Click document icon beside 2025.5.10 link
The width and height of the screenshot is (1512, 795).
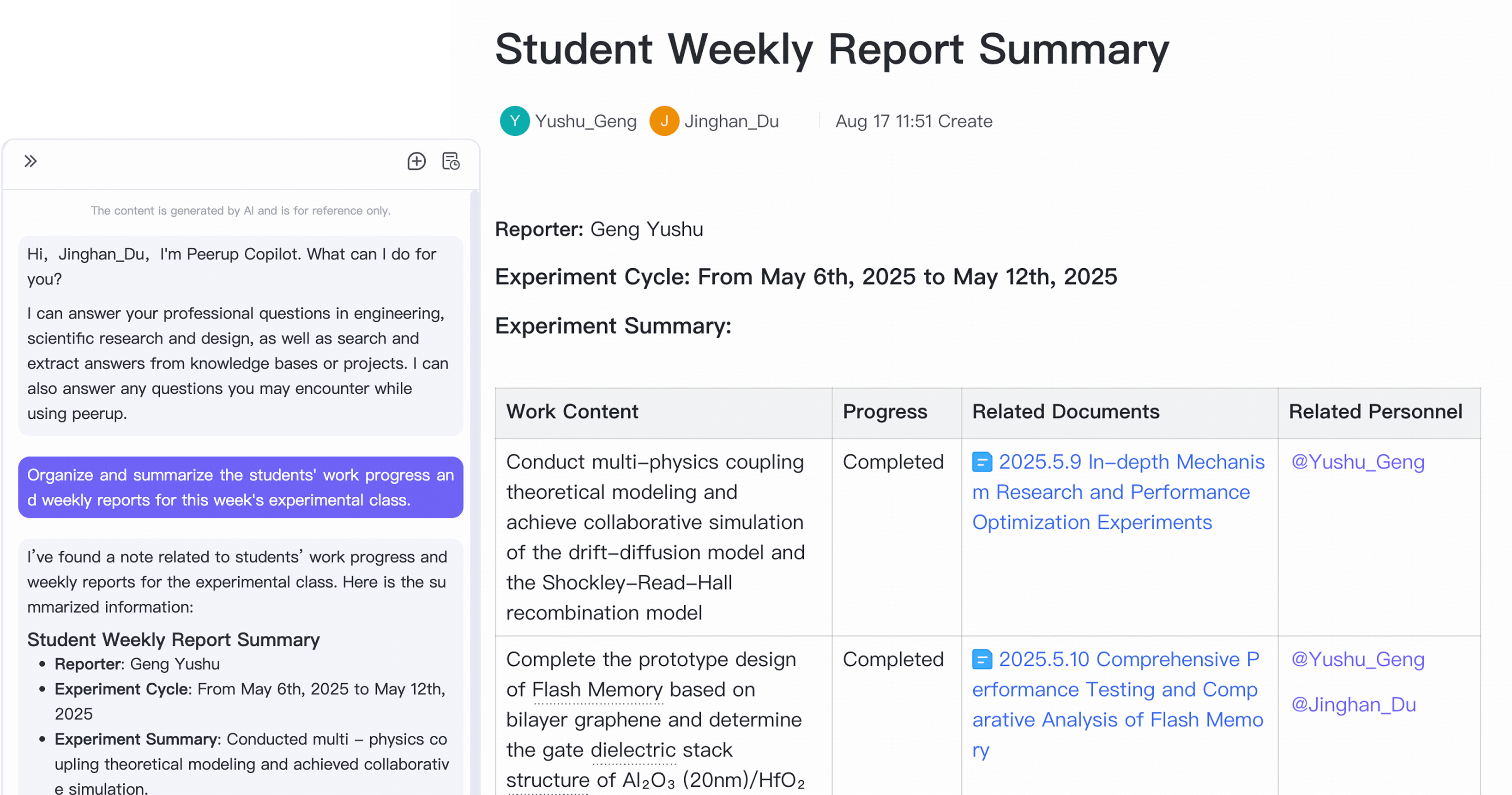tap(982, 659)
